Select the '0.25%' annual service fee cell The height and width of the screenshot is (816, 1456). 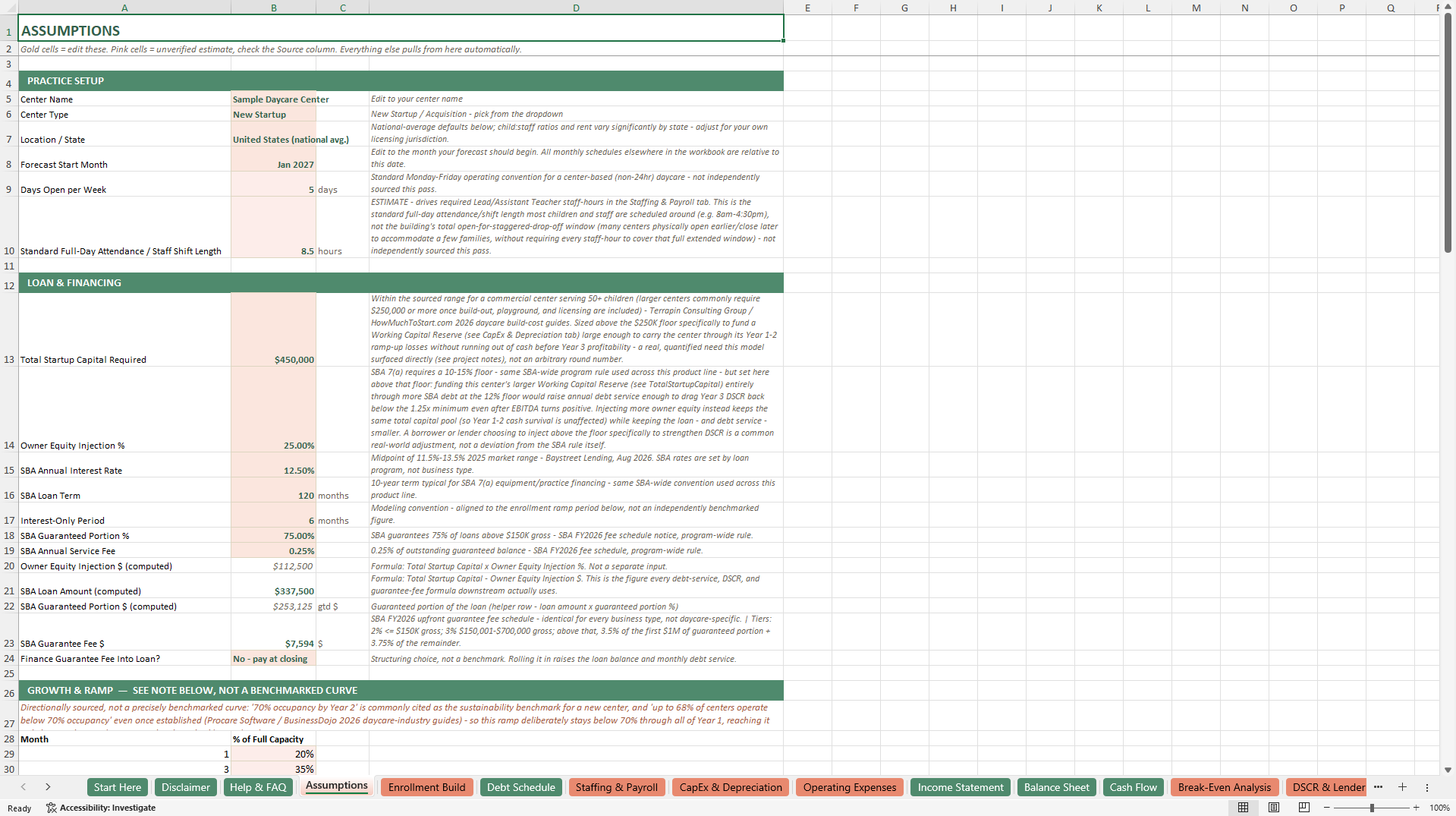point(273,551)
